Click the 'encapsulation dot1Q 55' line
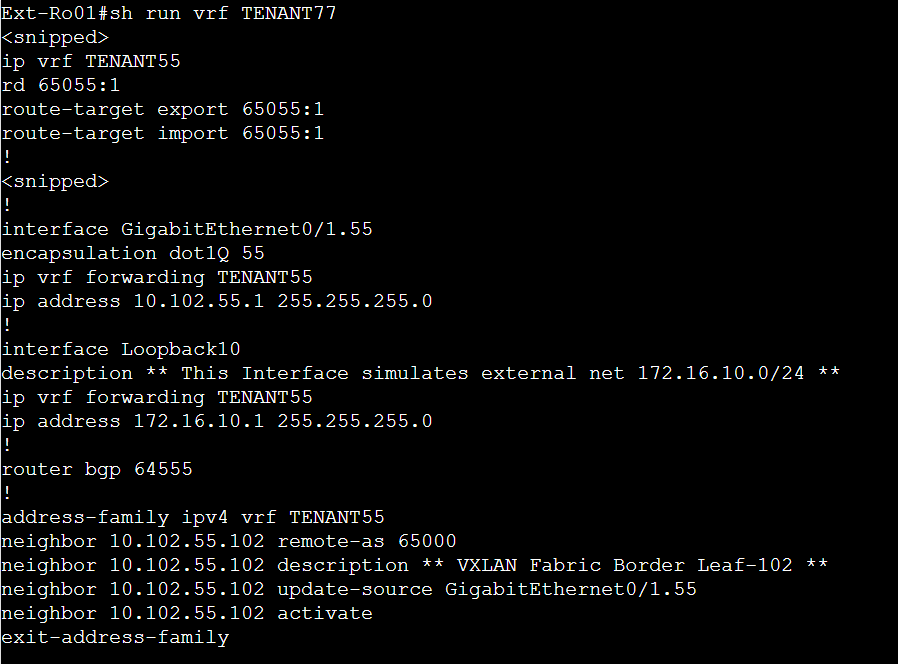 point(133,253)
